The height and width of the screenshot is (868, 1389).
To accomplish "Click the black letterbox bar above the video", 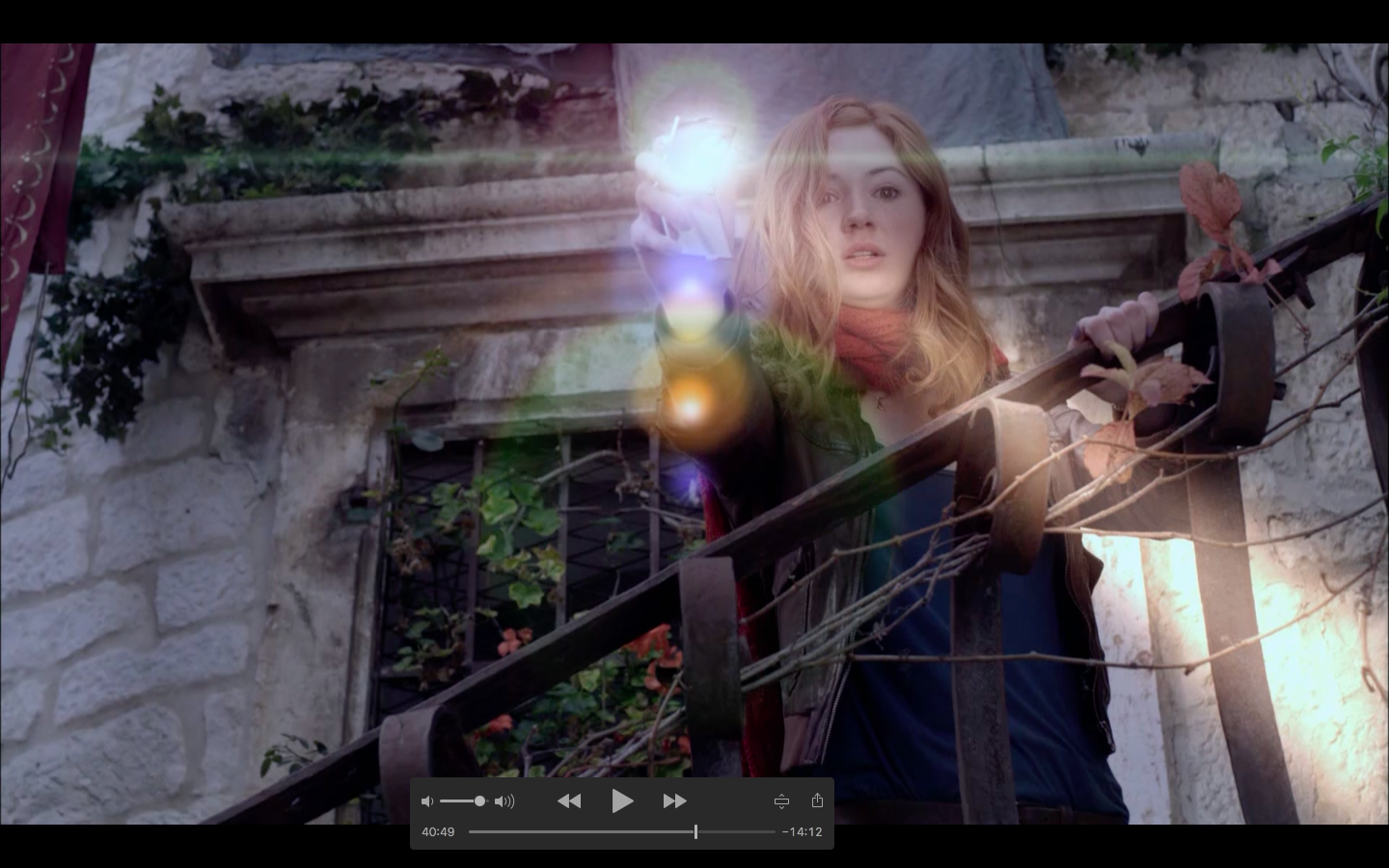I will (694, 21).
